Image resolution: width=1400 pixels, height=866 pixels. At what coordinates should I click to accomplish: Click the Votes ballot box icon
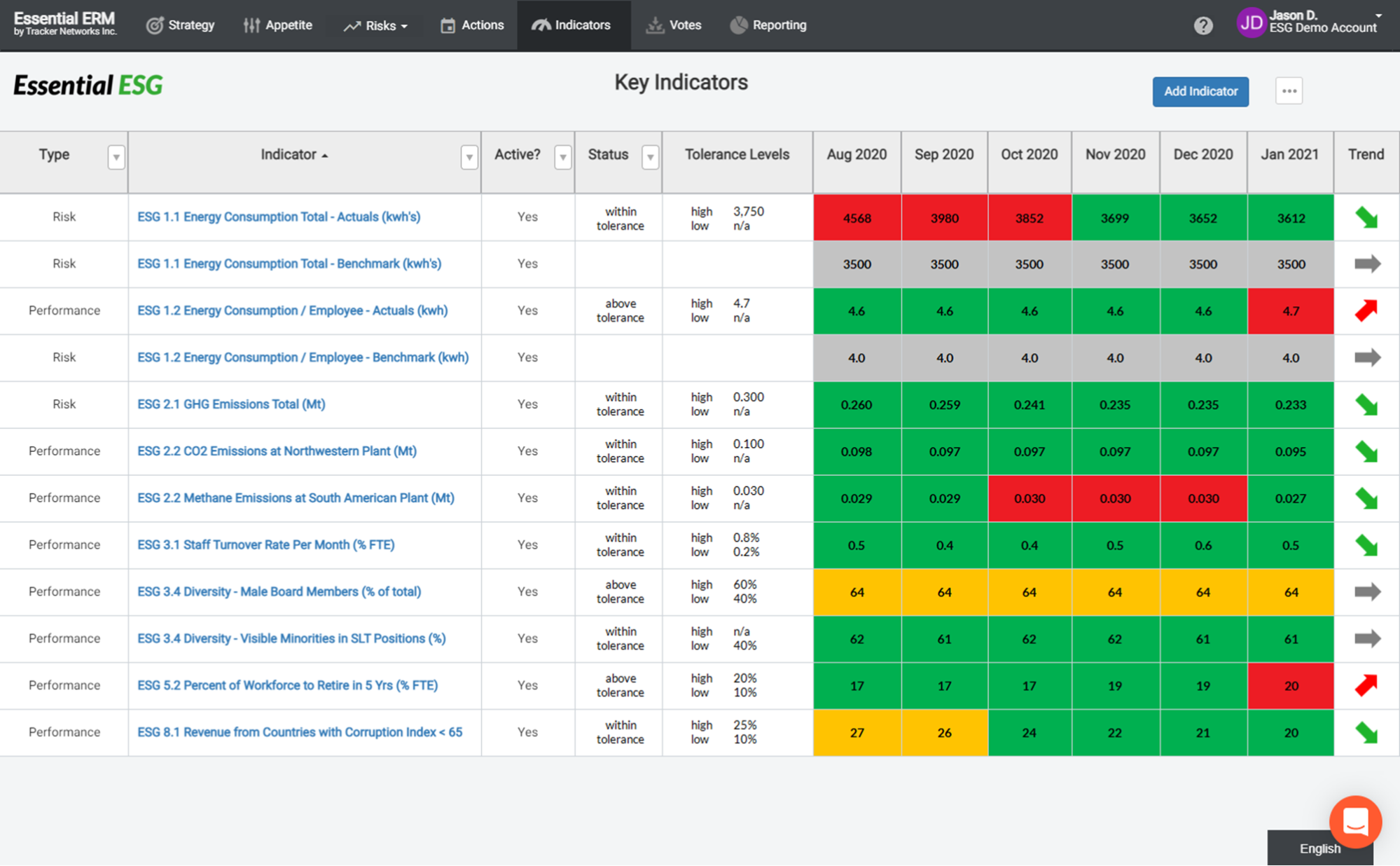[654, 25]
